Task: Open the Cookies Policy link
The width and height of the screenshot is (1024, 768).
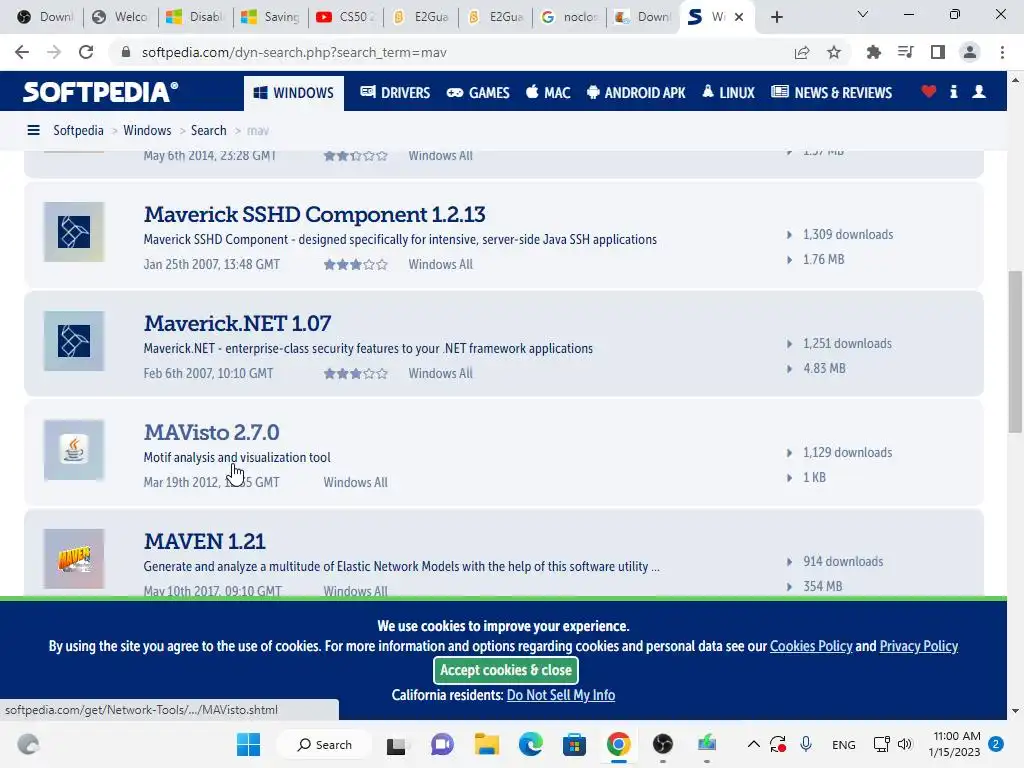Action: click(811, 646)
